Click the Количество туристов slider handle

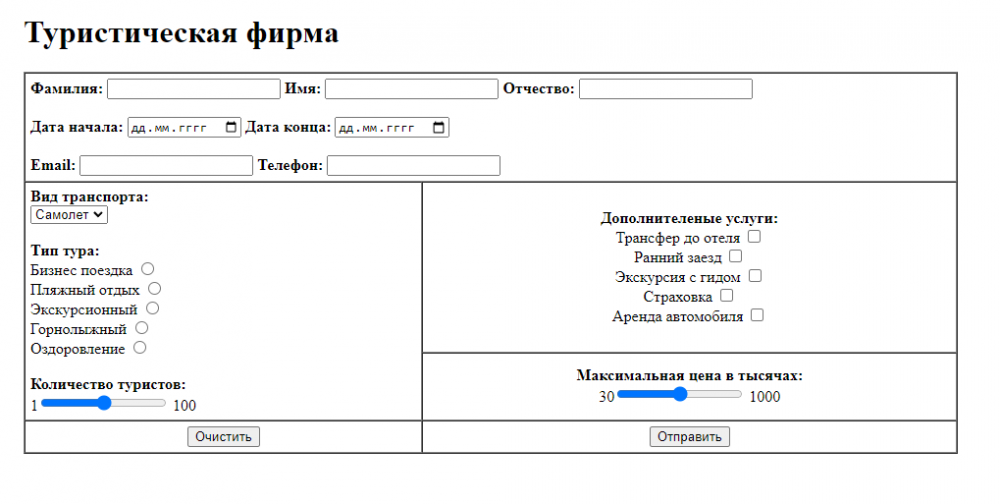click(x=104, y=403)
